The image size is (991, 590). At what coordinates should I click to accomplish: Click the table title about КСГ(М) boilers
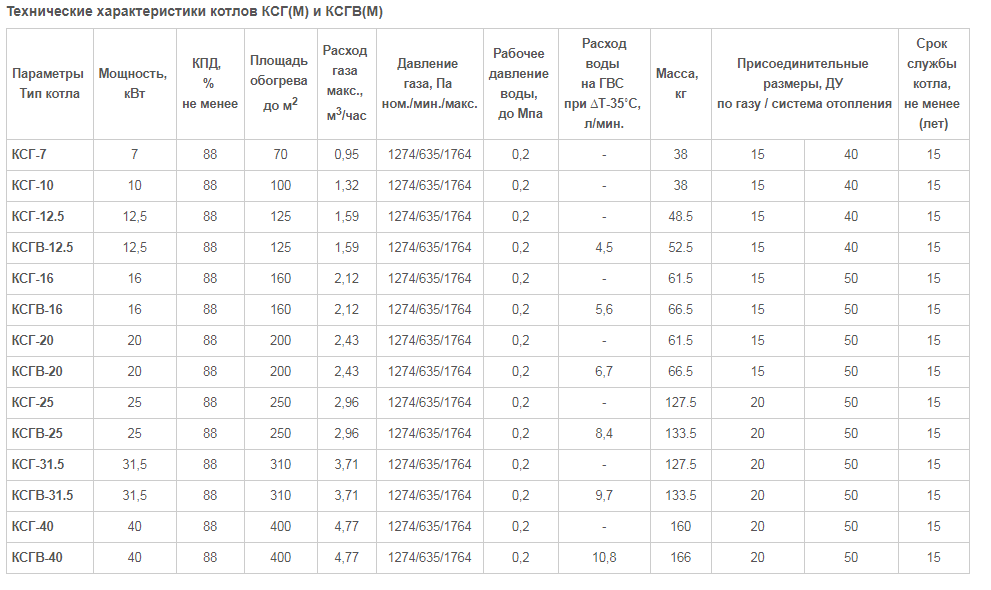coord(194,11)
